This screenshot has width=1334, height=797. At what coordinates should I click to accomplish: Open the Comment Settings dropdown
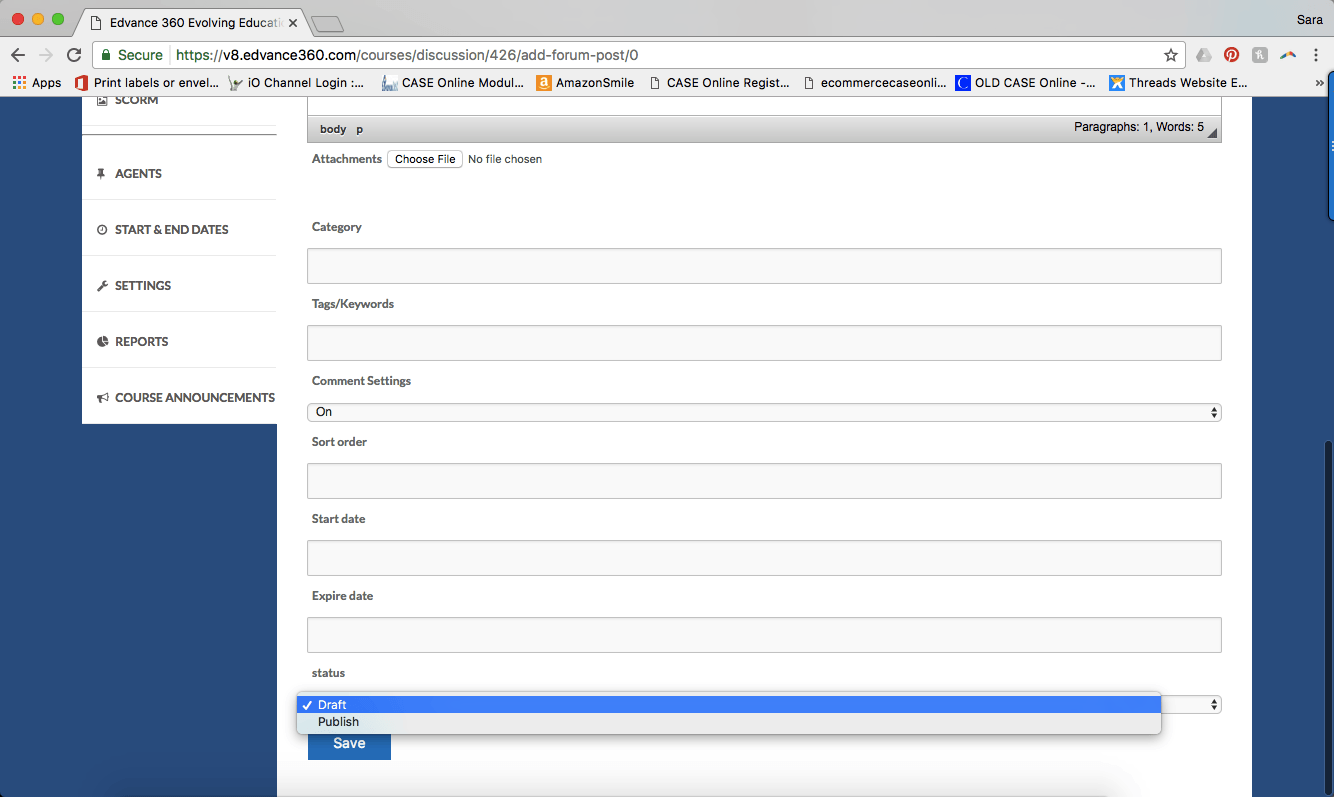tap(764, 412)
